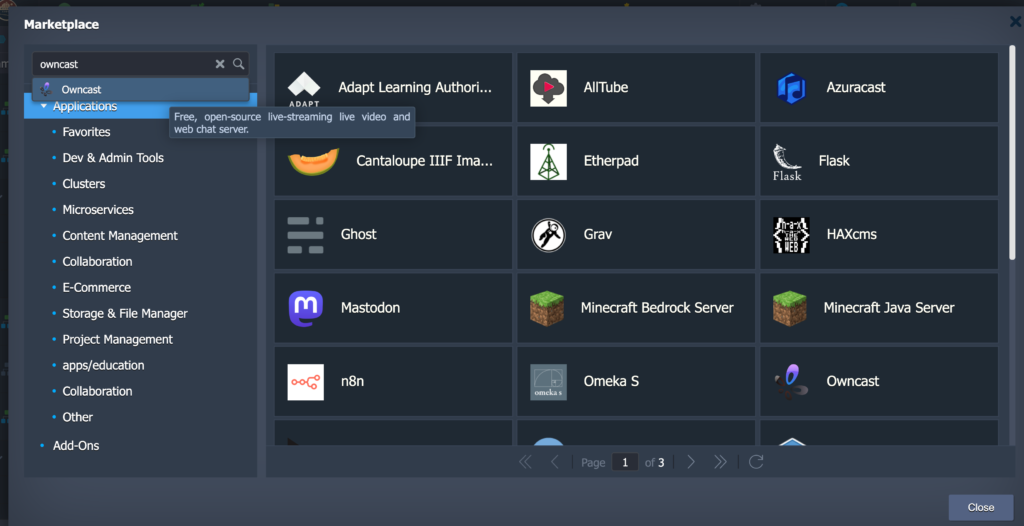Open the Grav card title

click(x=598, y=234)
